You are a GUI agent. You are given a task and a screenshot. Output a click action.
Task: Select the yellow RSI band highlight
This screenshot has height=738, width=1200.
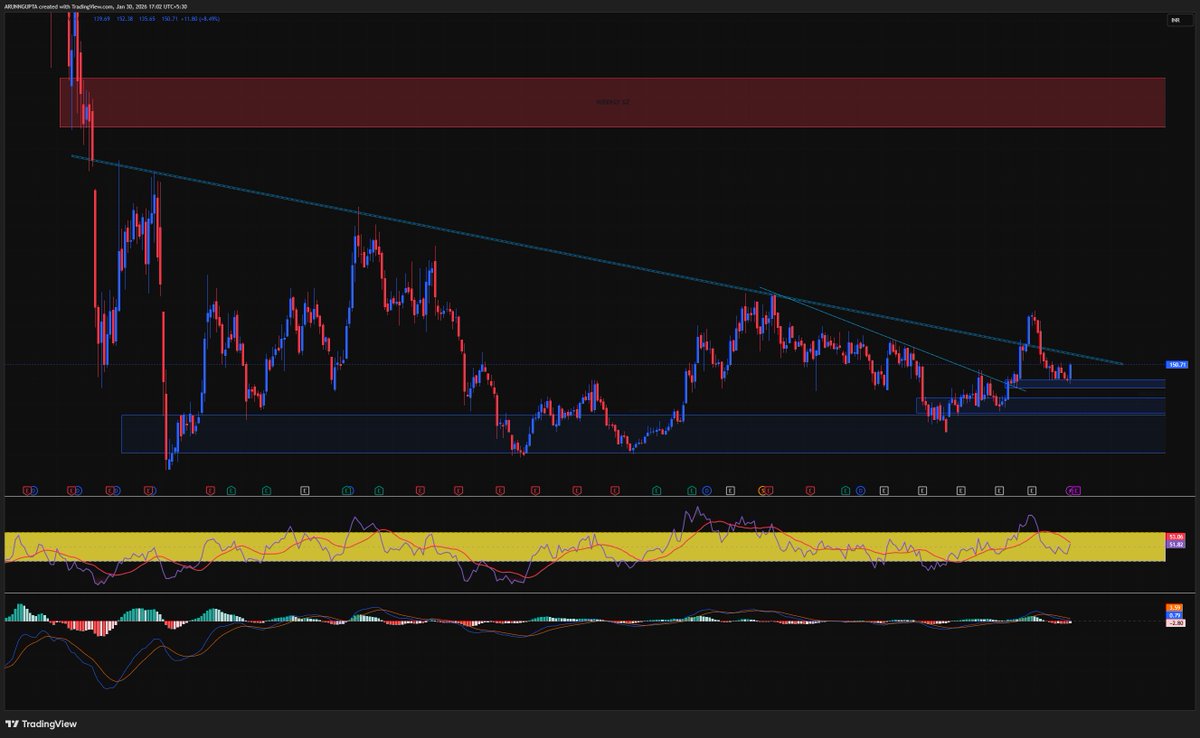[585, 546]
